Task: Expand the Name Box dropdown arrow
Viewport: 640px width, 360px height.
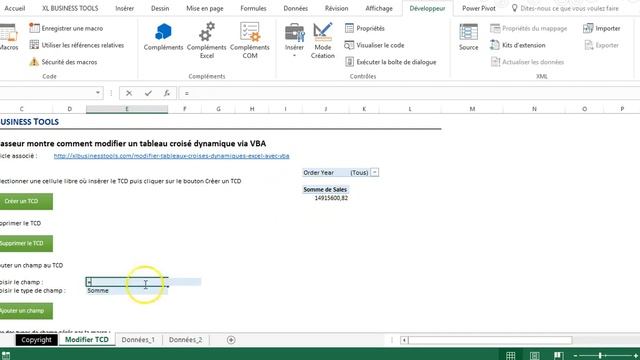Action: [x=98, y=93]
